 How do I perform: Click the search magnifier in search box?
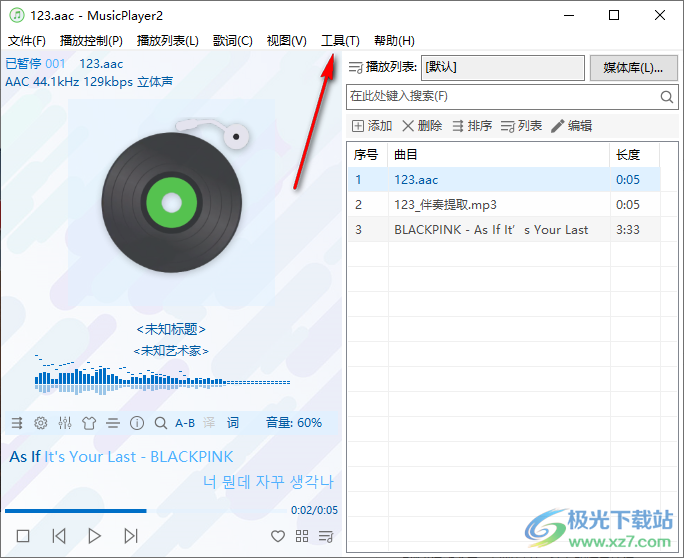[666, 96]
